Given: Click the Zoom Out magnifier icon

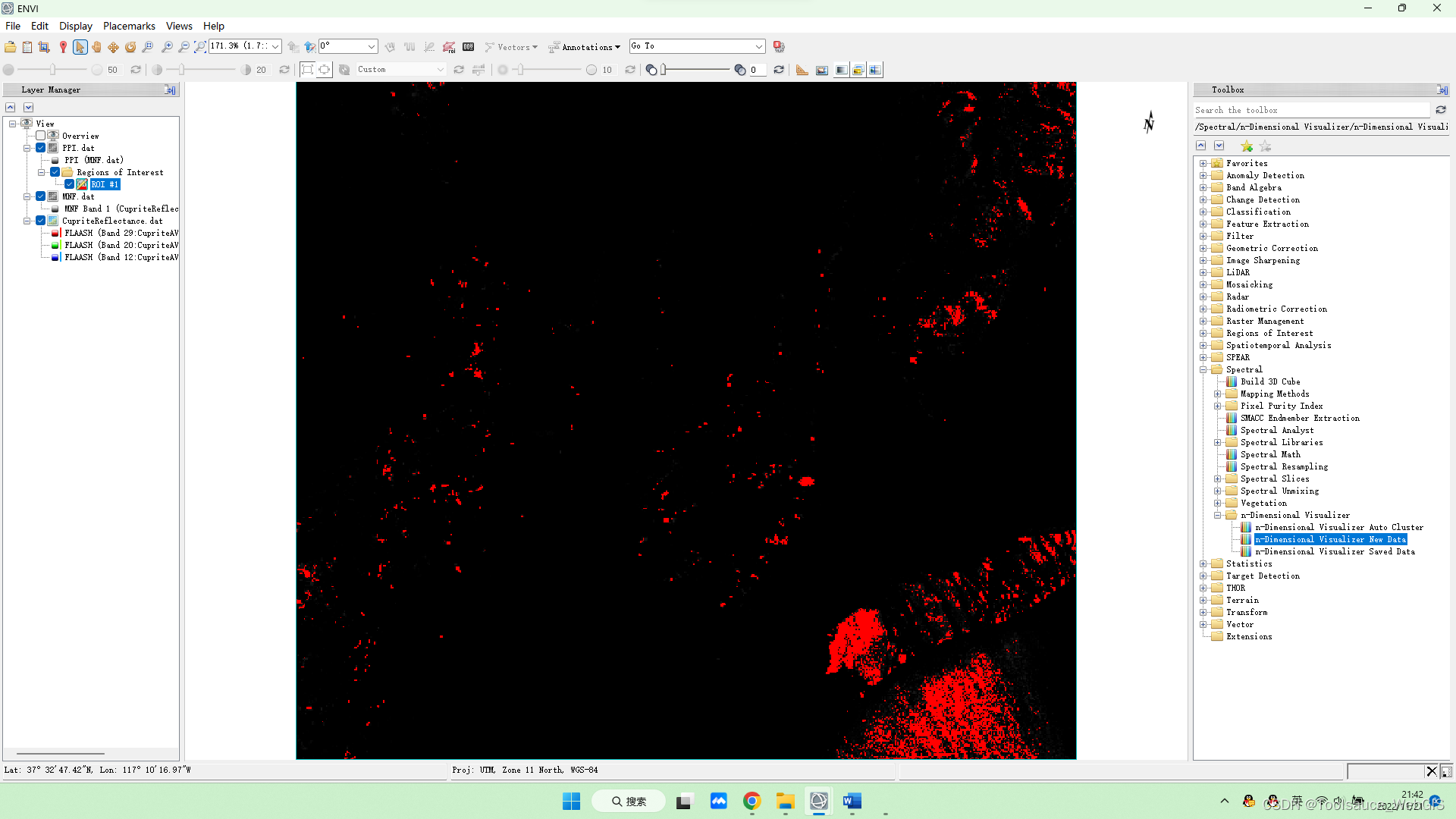Looking at the screenshot, I should click(x=184, y=47).
